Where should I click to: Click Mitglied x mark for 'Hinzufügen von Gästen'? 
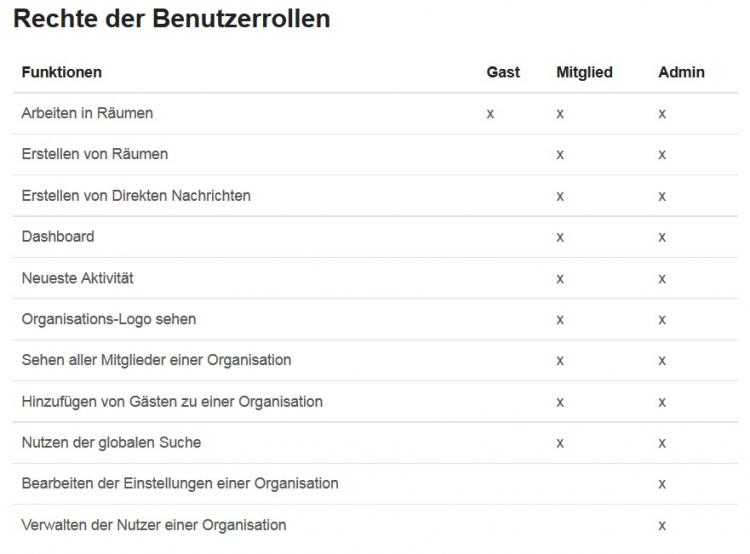[560, 402]
